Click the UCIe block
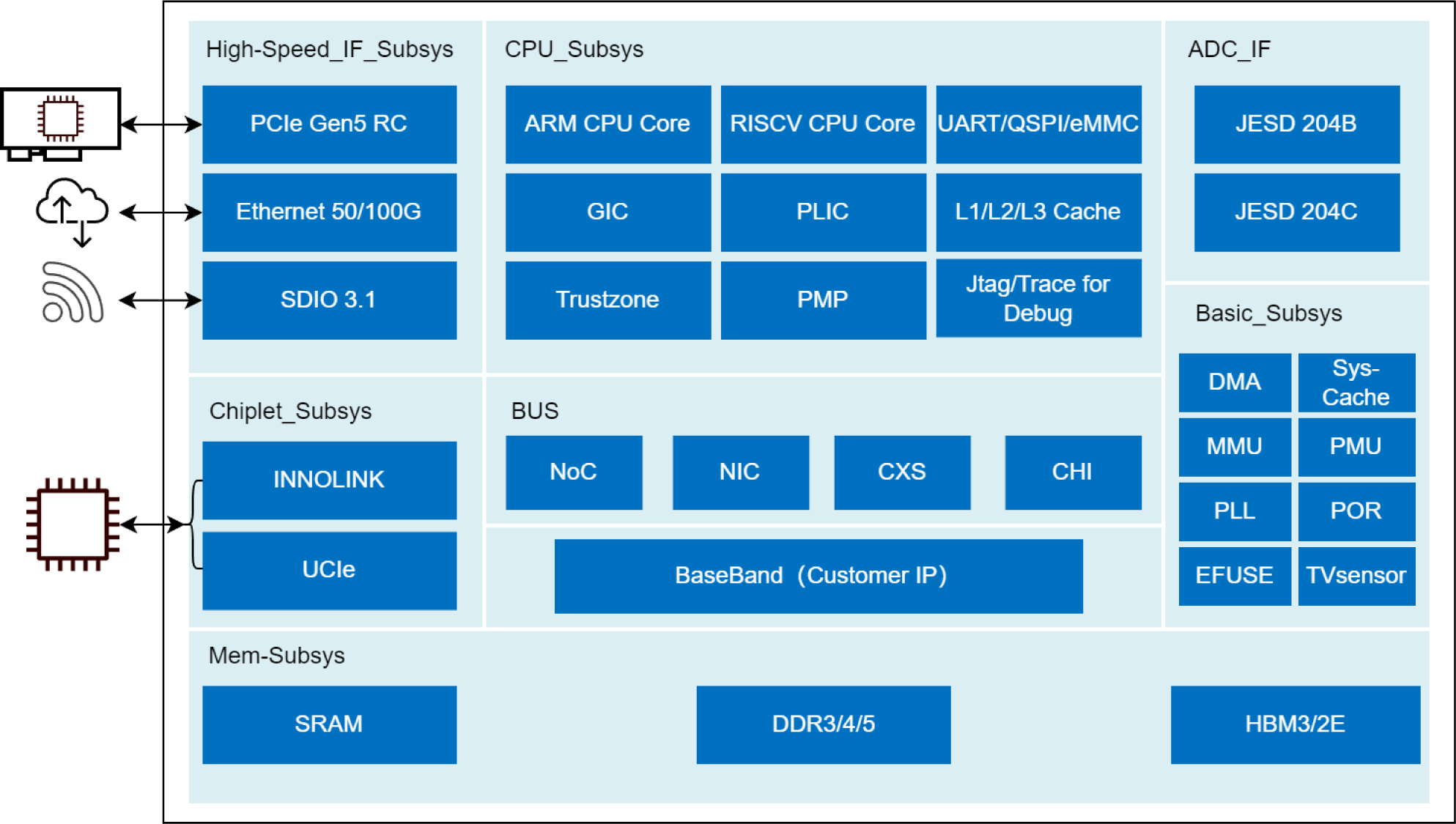This screenshot has width=1456, height=824. (x=329, y=571)
